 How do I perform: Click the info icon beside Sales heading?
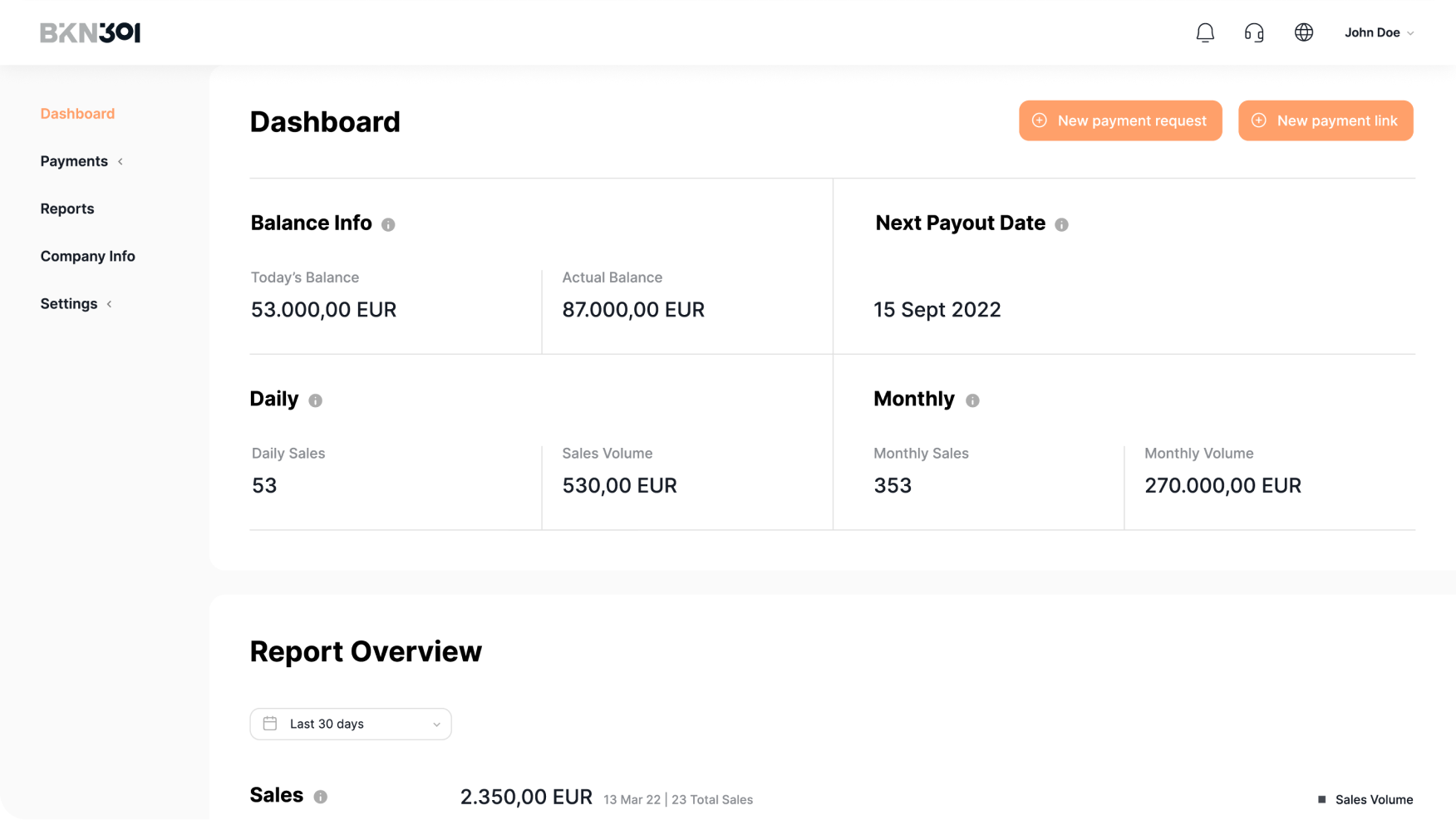point(320,797)
